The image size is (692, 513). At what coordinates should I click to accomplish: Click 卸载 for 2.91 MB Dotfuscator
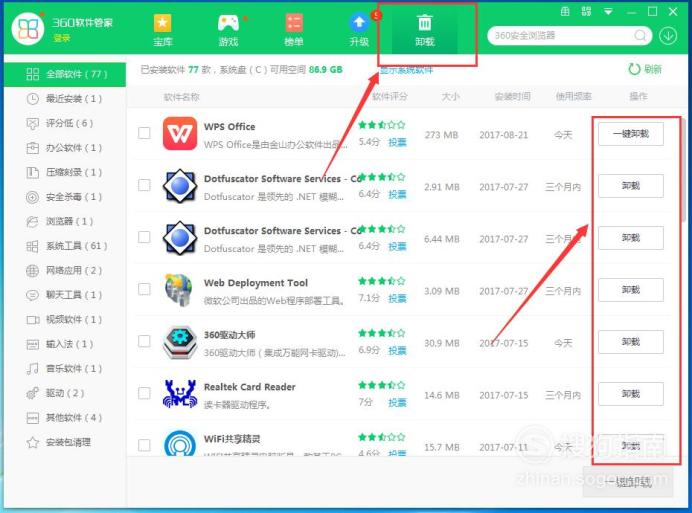click(631, 186)
